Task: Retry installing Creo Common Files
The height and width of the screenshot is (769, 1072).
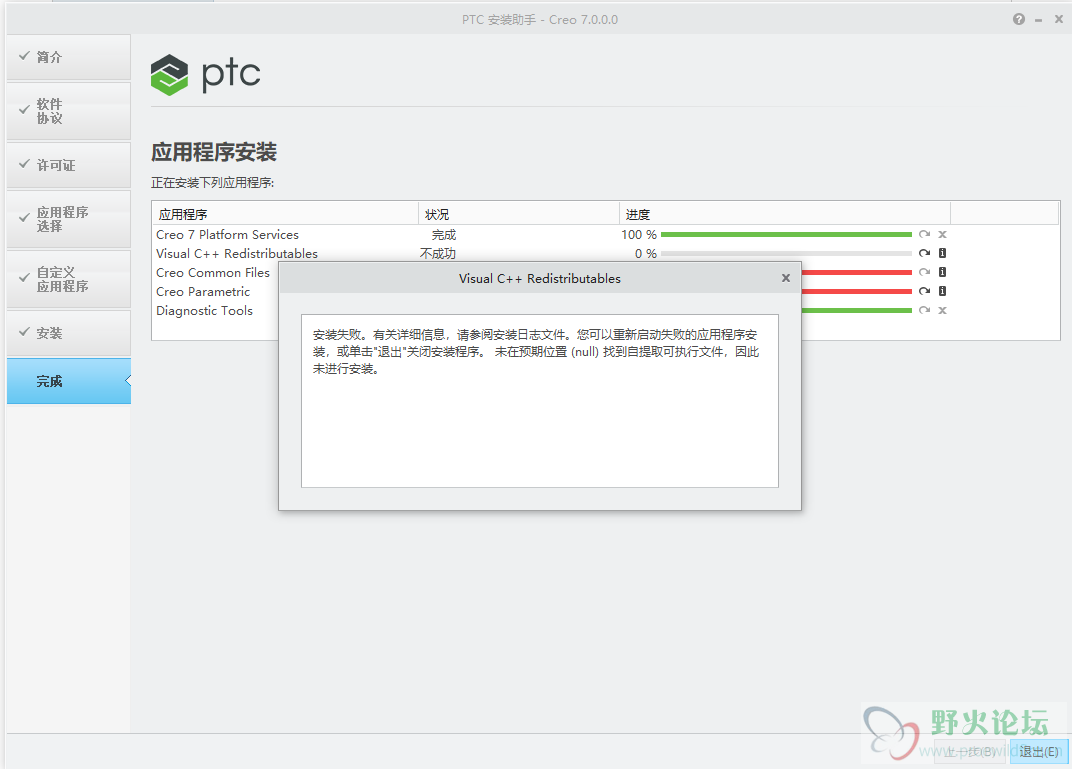Action: [x=924, y=272]
